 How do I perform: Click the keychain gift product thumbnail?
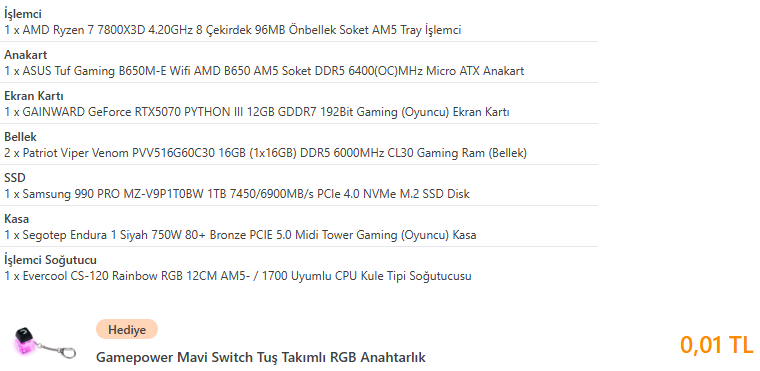(x=45, y=344)
